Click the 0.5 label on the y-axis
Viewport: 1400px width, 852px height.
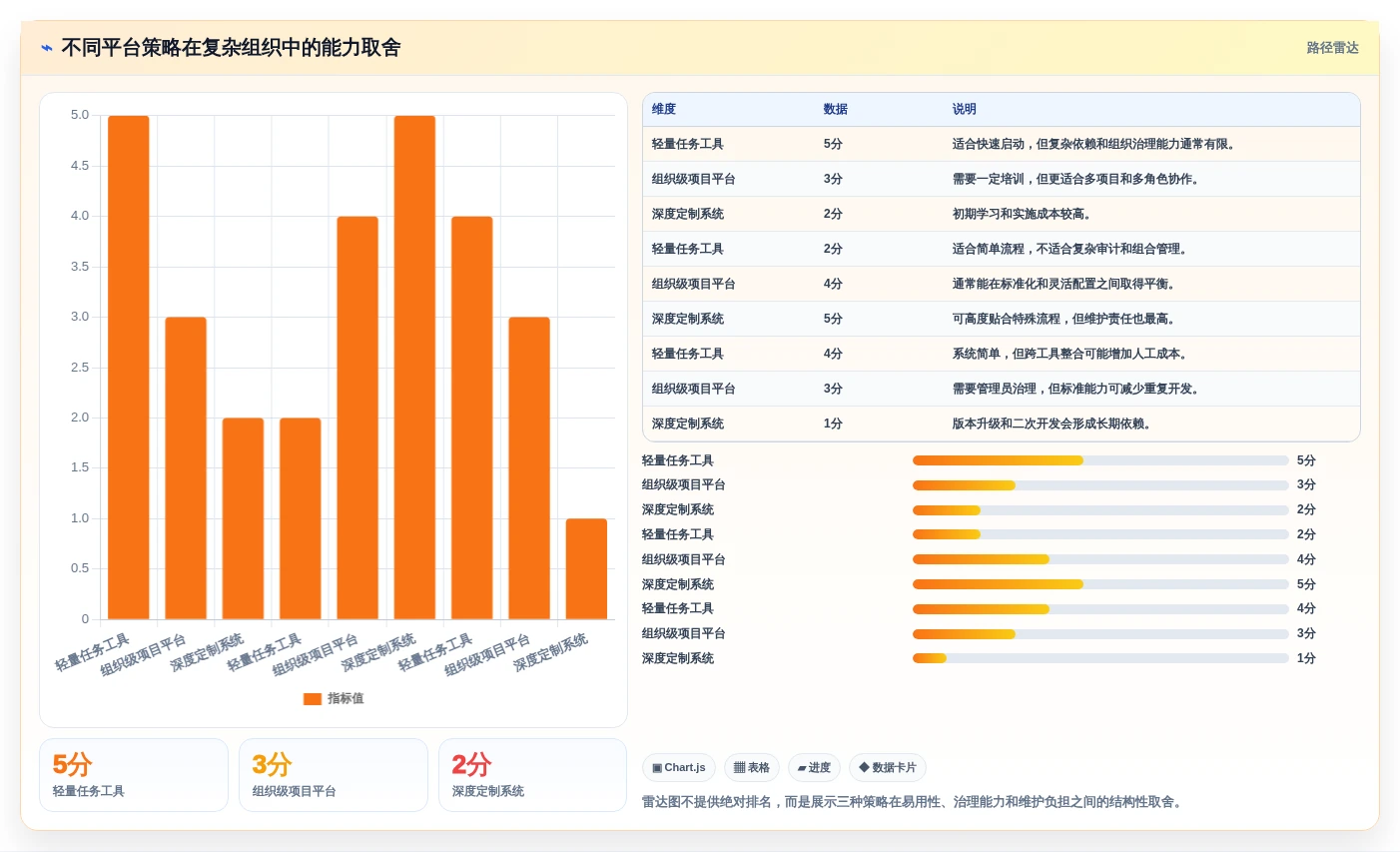[80, 568]
